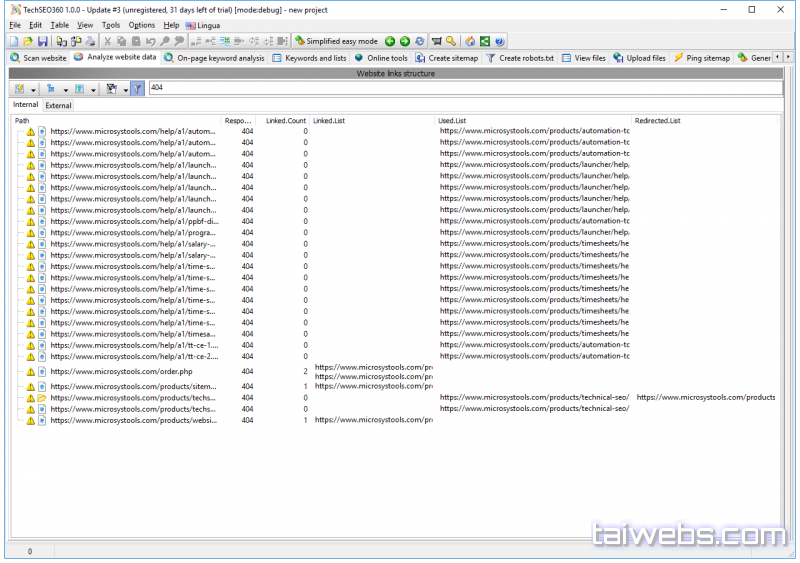800x563 pixels.
Task: Click the Save project floppy icon
Action: [43, 41]
